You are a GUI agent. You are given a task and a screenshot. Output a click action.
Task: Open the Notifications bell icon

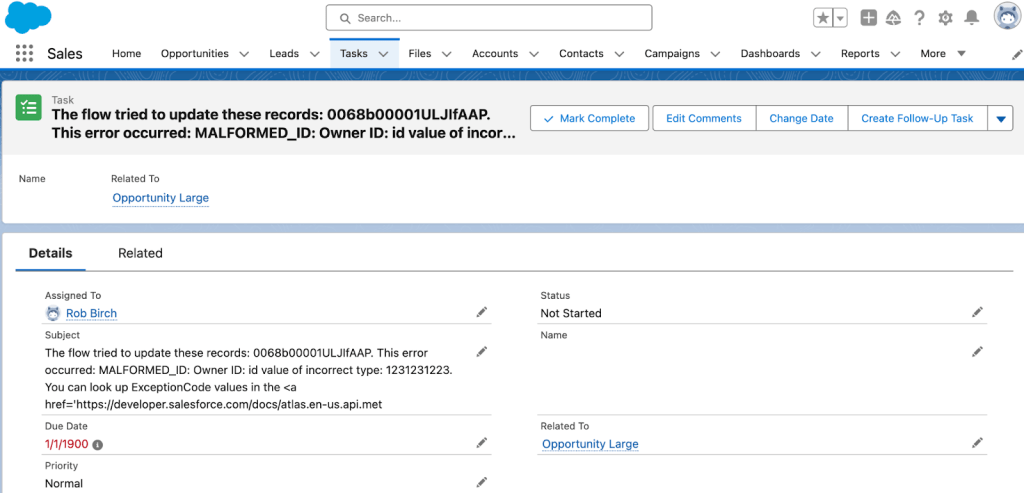coord(971,18)
